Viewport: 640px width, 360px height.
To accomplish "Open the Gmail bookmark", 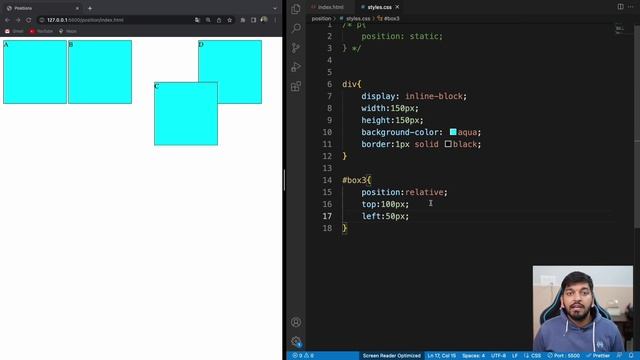I will [x=14, y=31].
